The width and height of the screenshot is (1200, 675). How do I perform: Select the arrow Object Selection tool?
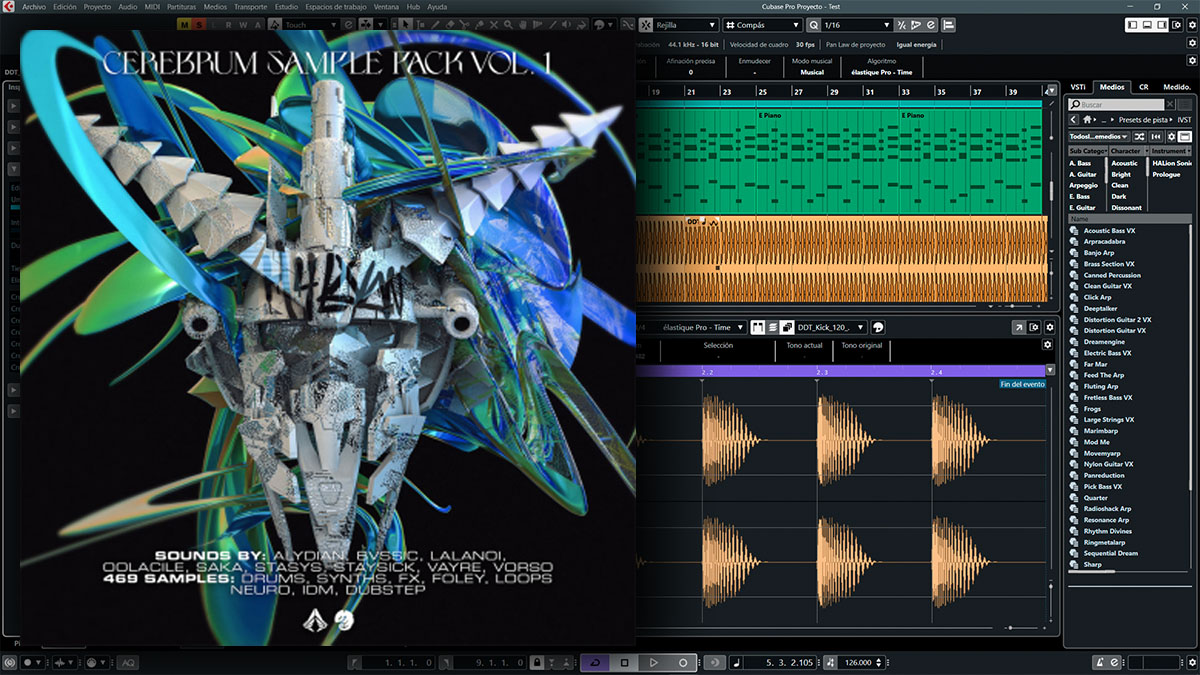click(406, 24)
